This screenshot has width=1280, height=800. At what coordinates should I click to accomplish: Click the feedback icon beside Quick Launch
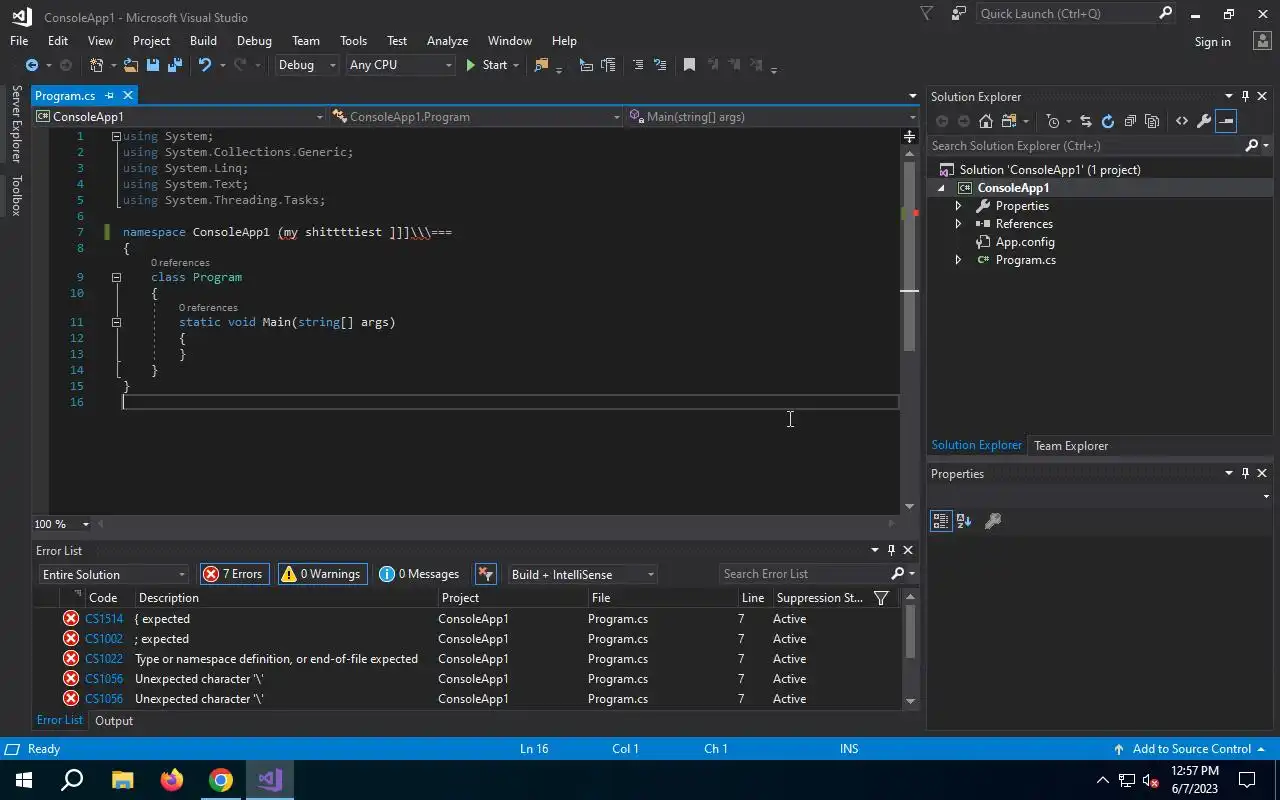[959, 14]
